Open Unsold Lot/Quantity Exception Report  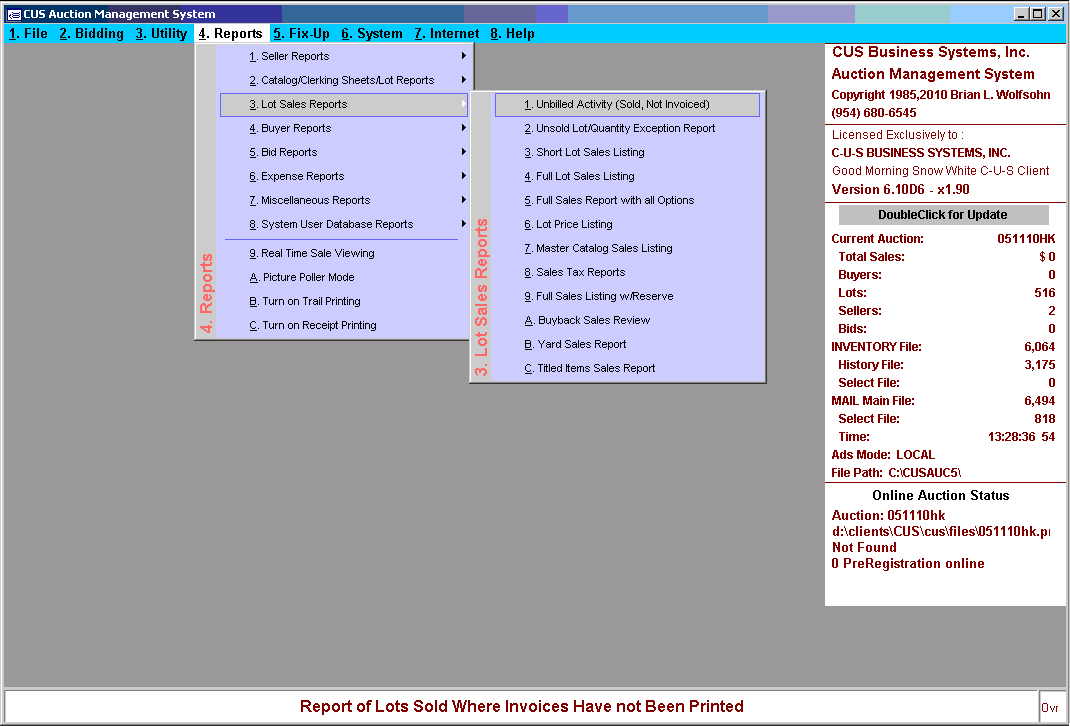pyautogui.click(x=627, y=128)
